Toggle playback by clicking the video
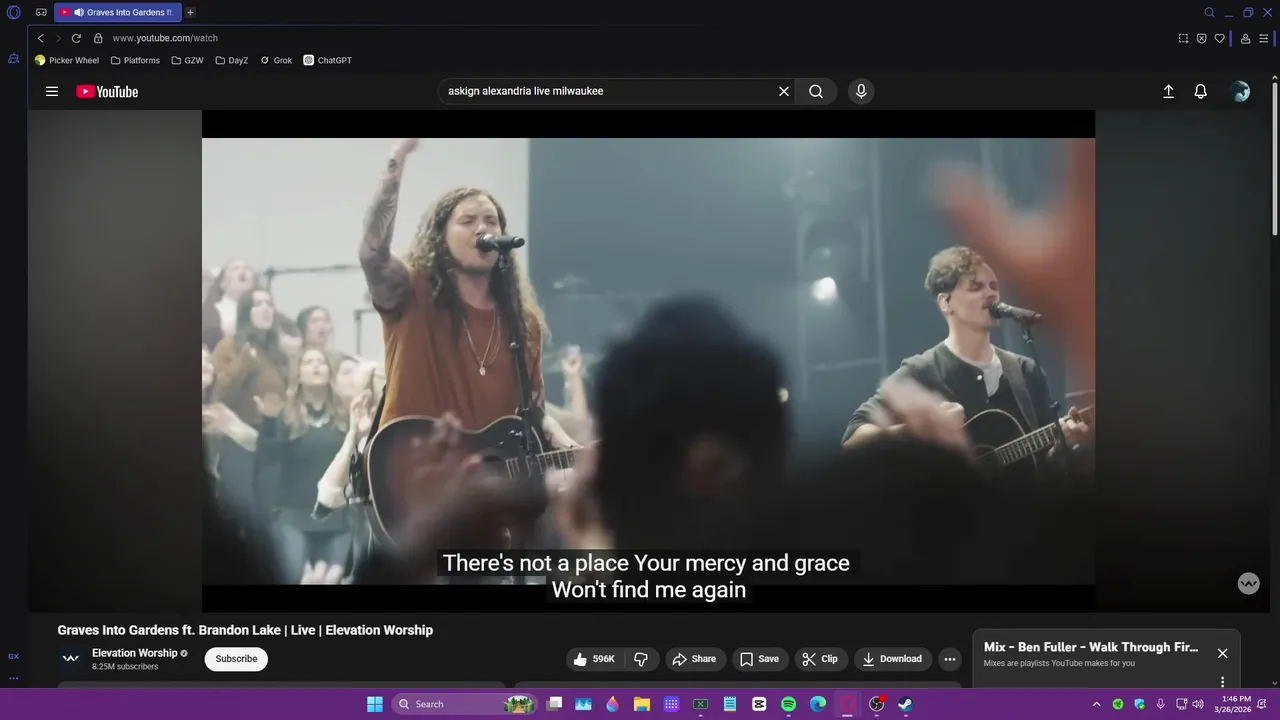The height and width of the screenshot is (720, 1280). pyautogui.click(x=648, y=360)
